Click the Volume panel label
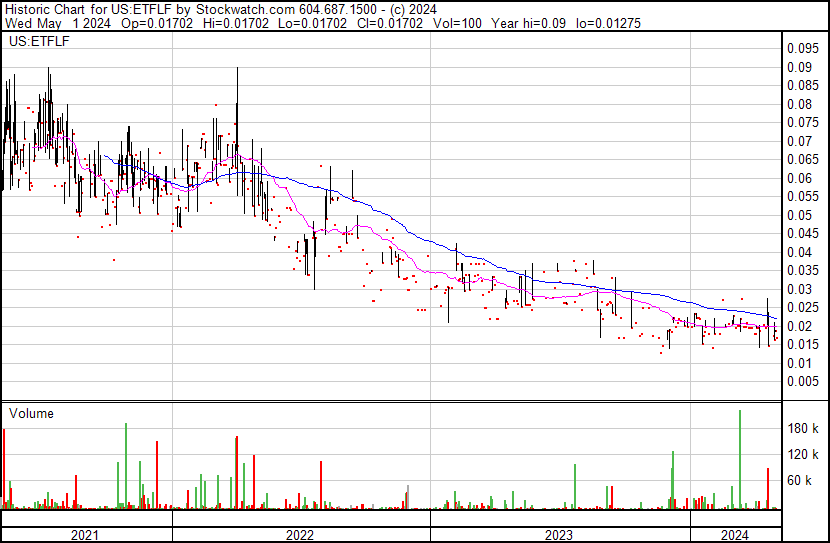 point(31,413)
